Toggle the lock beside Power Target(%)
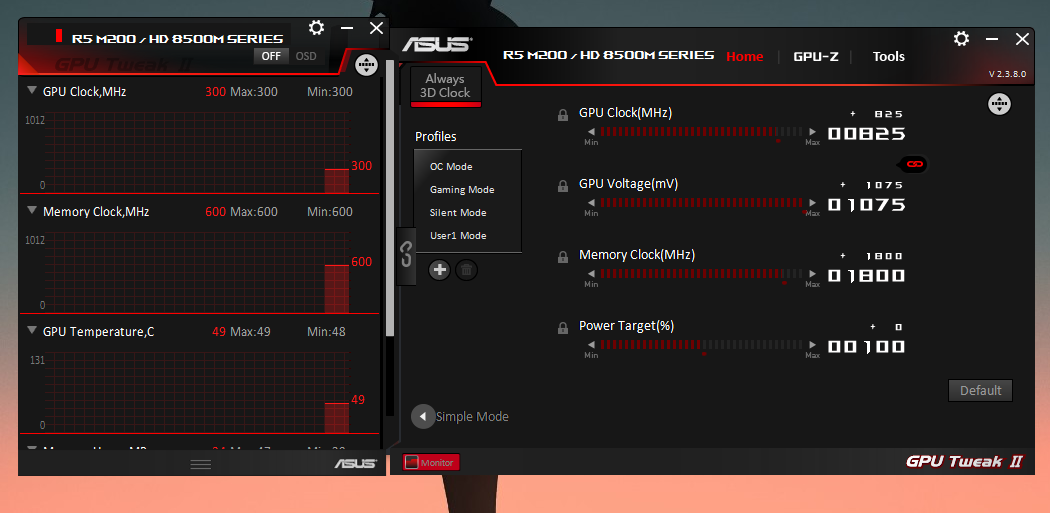This screenshot has width=1050, height=513. (563, 328)
